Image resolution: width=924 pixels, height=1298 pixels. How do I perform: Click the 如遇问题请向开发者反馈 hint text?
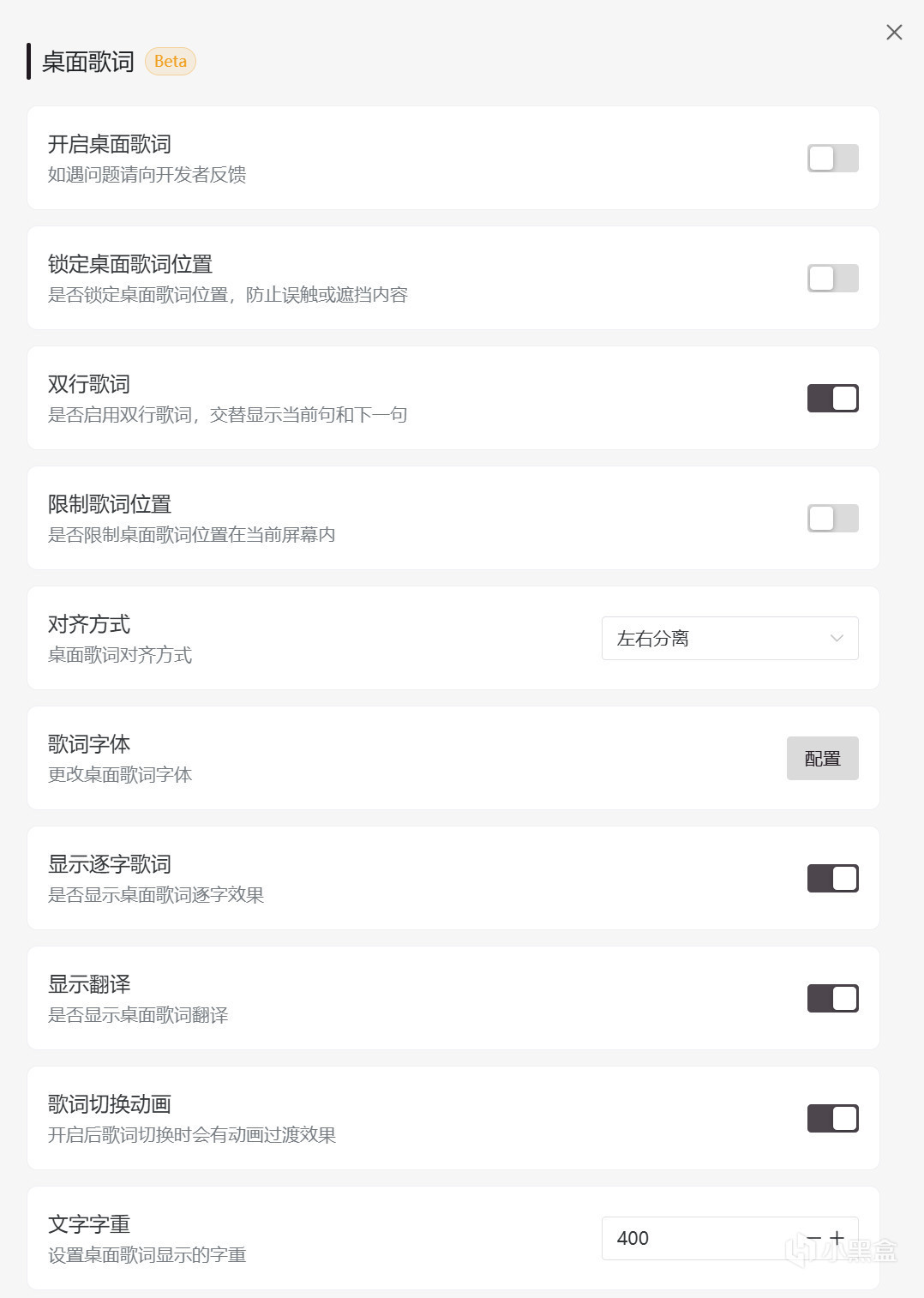tap(147, 175)
